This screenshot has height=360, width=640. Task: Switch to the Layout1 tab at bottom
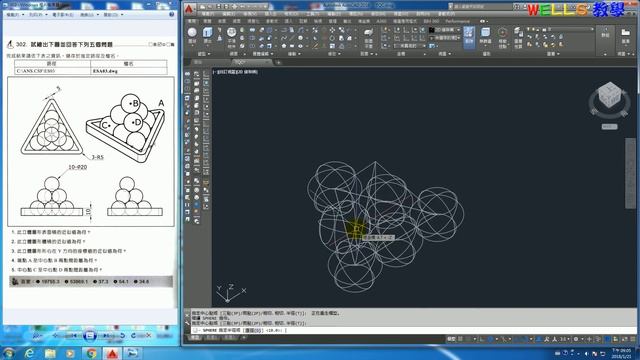pos(211,338)
